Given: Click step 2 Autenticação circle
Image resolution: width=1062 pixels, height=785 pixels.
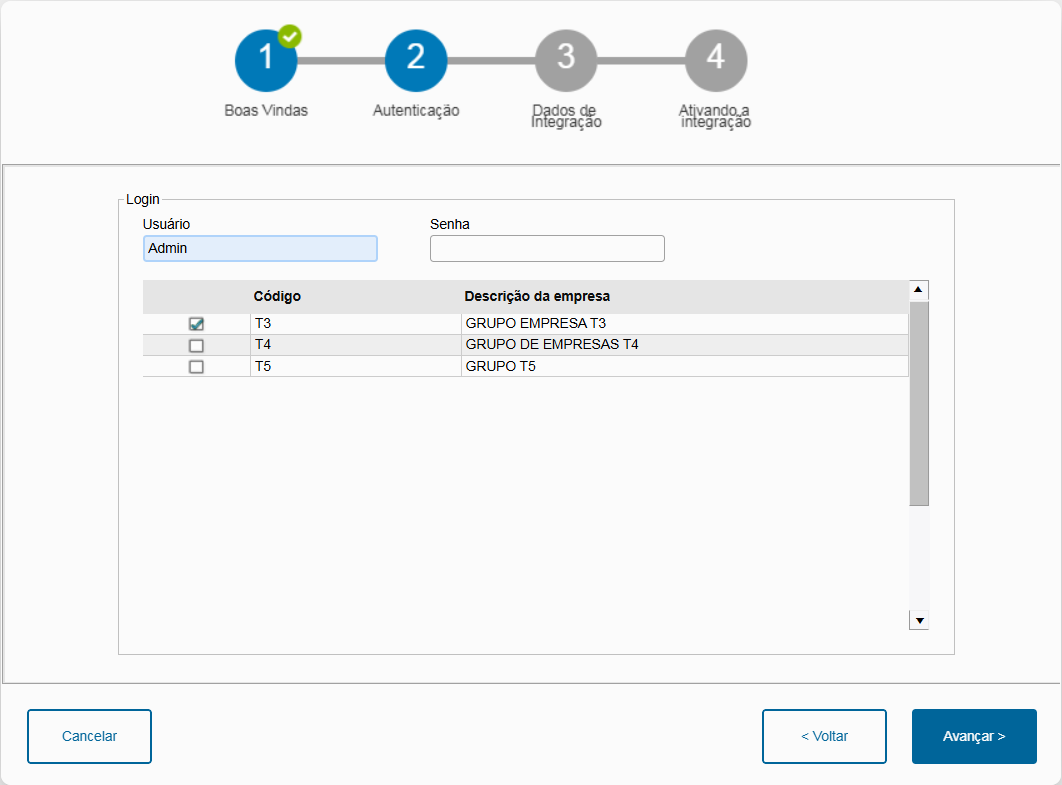Looking at the screenshot, I should 416,60.
